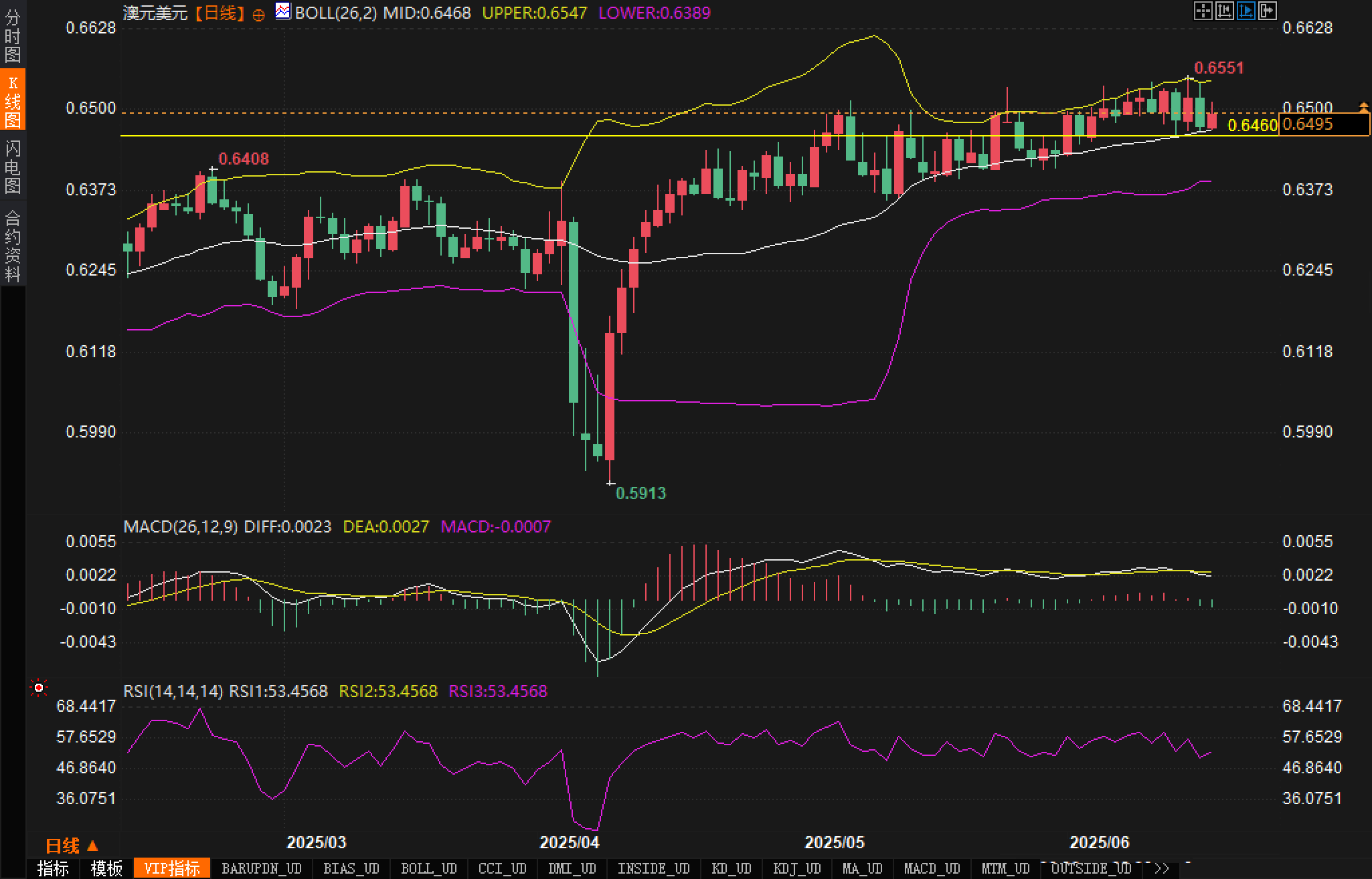Click the RSI2:53.4568 value
This screenshot has height=879, width=1372.
(388, 691)
